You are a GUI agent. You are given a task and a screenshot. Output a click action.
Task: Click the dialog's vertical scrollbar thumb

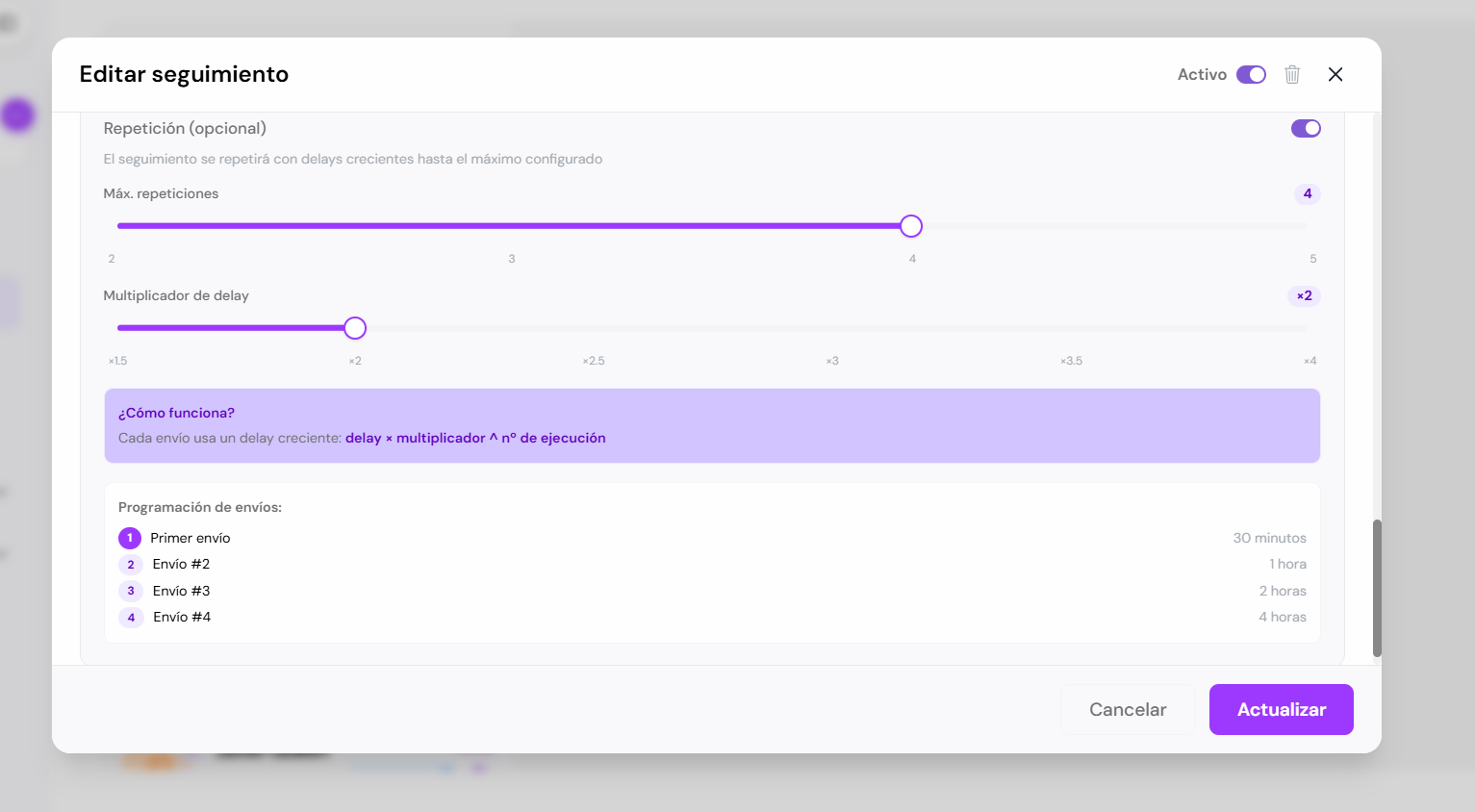[1377, 587]
